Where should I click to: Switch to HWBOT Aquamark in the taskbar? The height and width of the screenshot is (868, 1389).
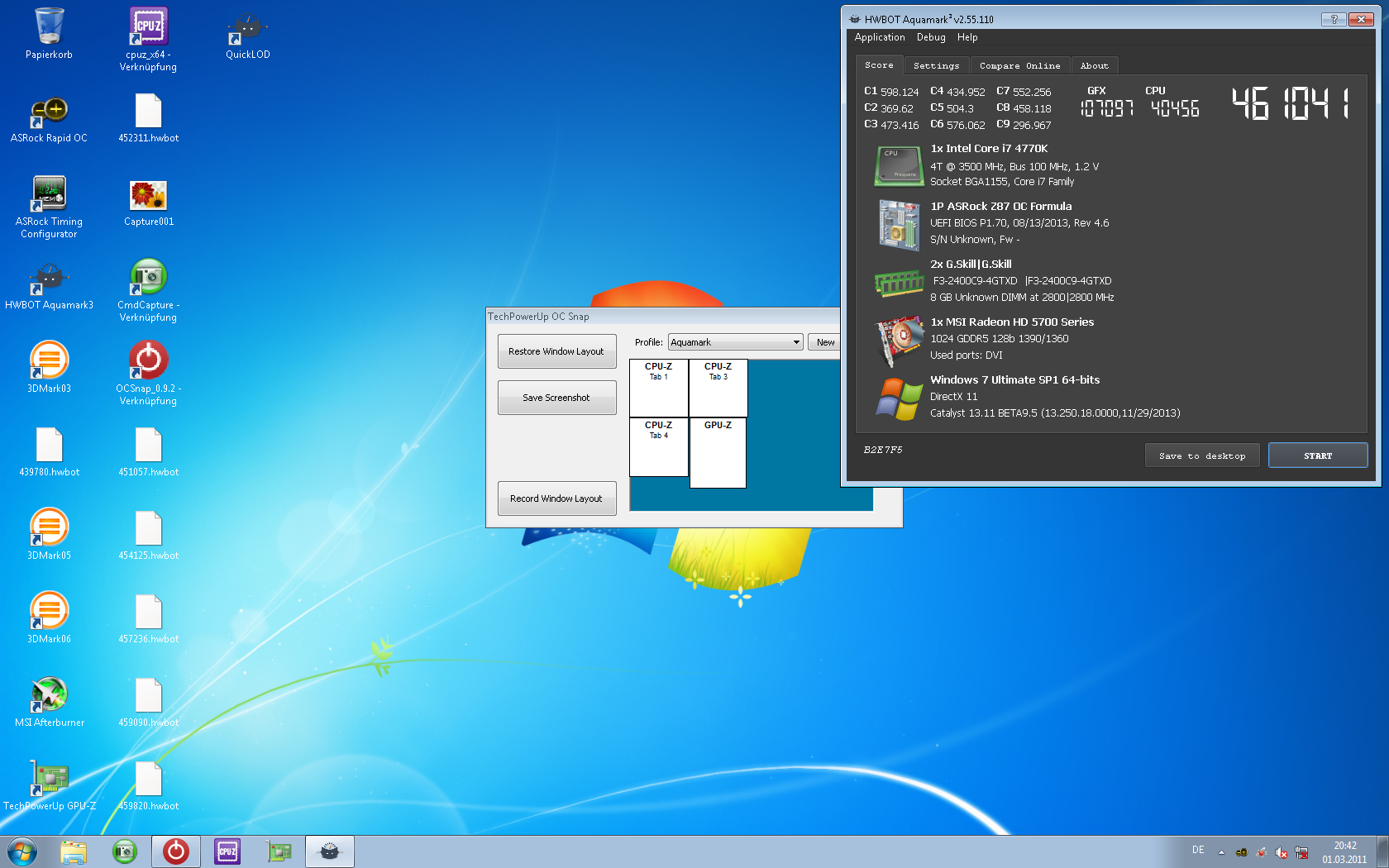(329, 851)
